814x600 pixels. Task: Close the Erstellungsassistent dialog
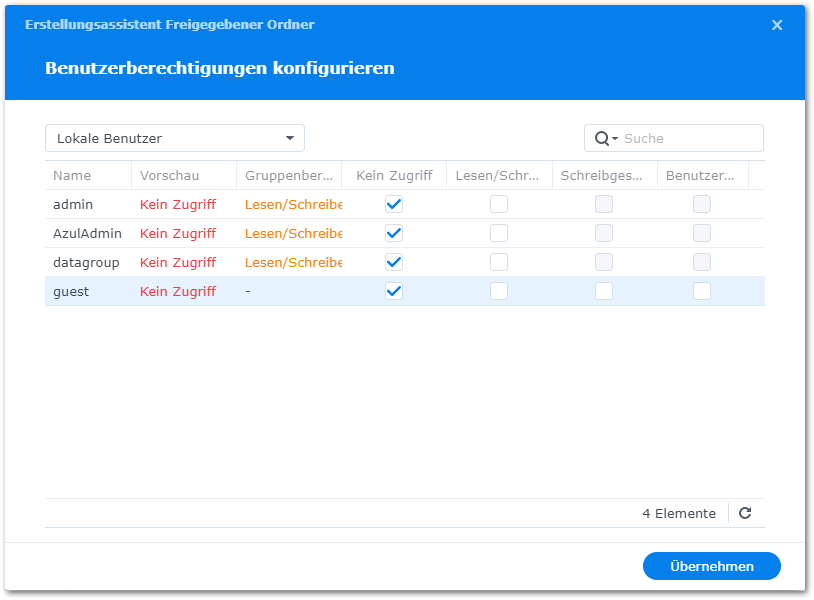(x=777, y=25)
